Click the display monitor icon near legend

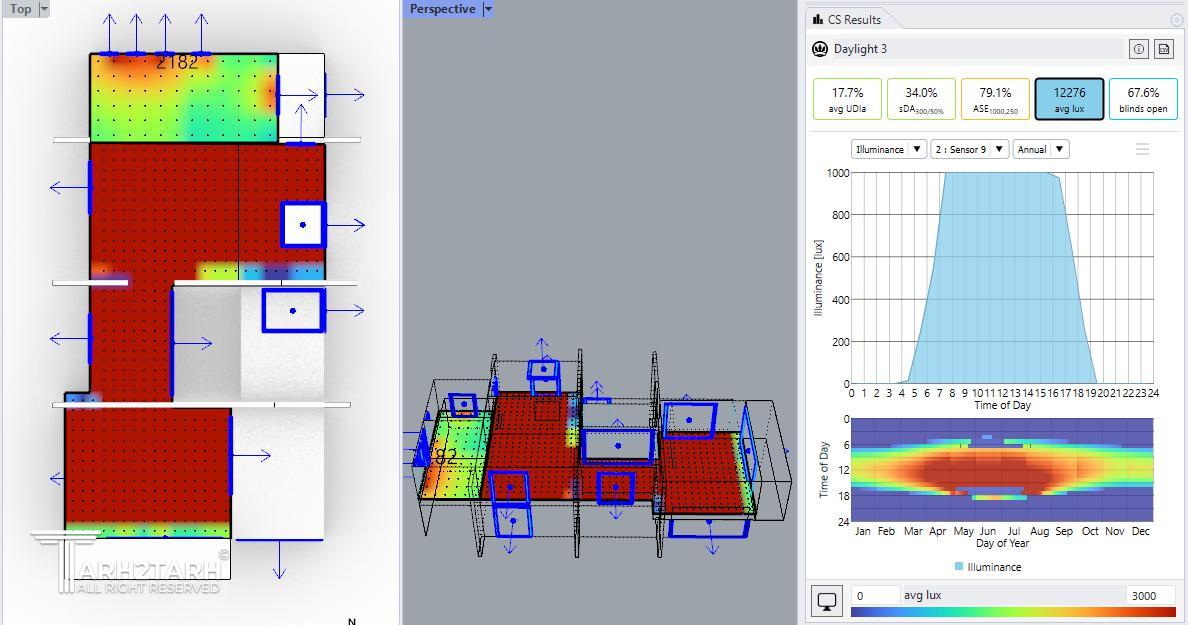tap(826, 601)
